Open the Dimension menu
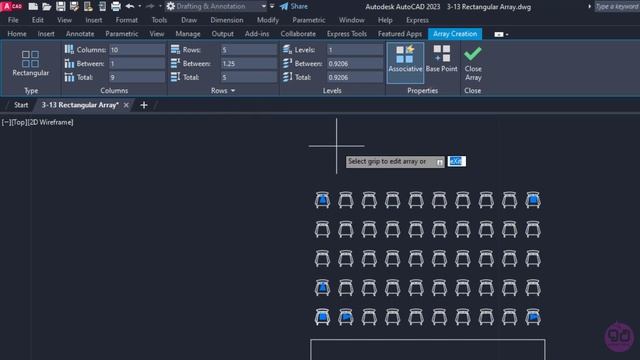Viewport: 640px width, 360px height. 227,20
